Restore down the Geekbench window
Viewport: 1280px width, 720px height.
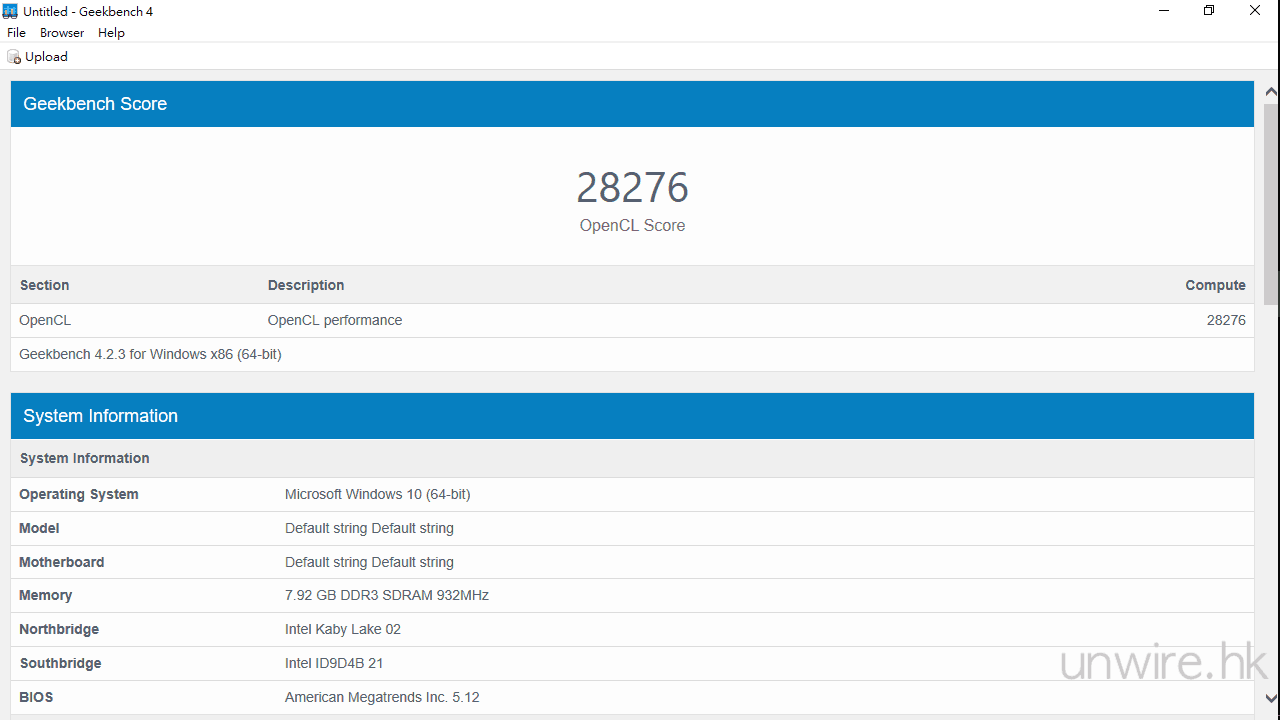pos(1209,11)
